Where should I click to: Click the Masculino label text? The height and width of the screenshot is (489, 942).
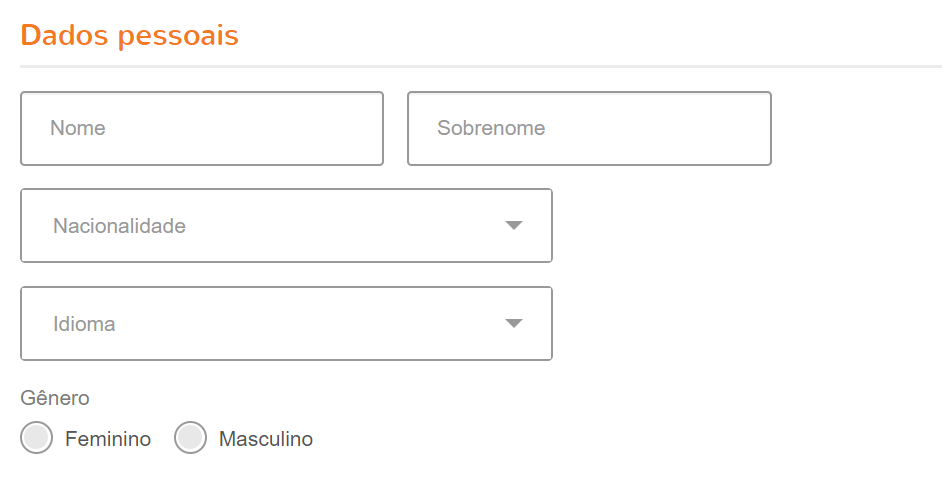pyautogui.click(x=266, y=439)
